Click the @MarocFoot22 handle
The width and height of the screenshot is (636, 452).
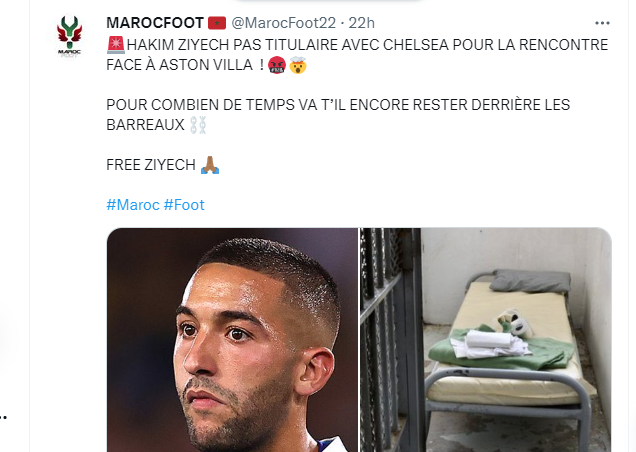[x=283, y=23]
